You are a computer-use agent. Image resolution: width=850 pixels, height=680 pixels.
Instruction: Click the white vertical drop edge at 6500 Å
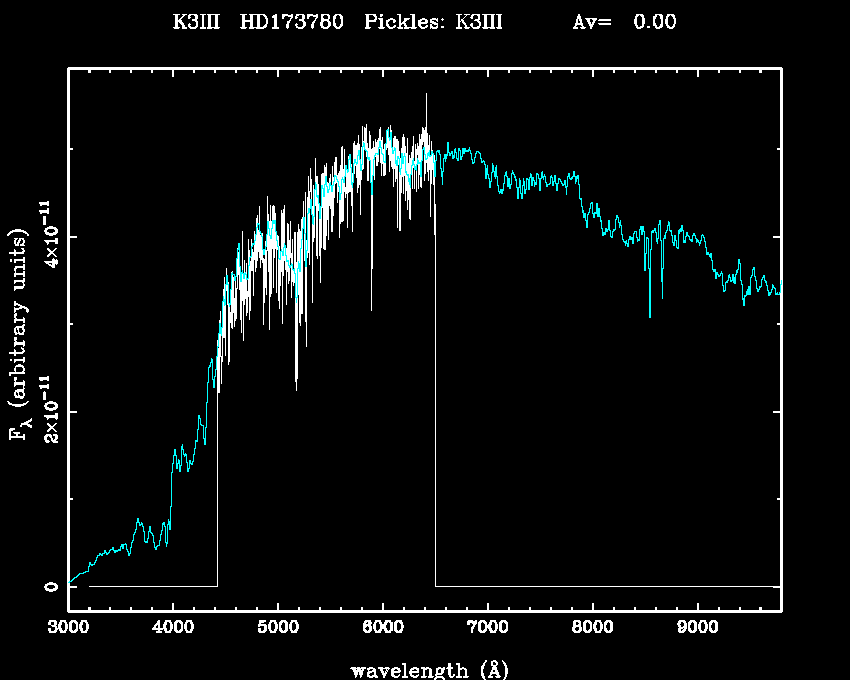click(x=435, y=400)
